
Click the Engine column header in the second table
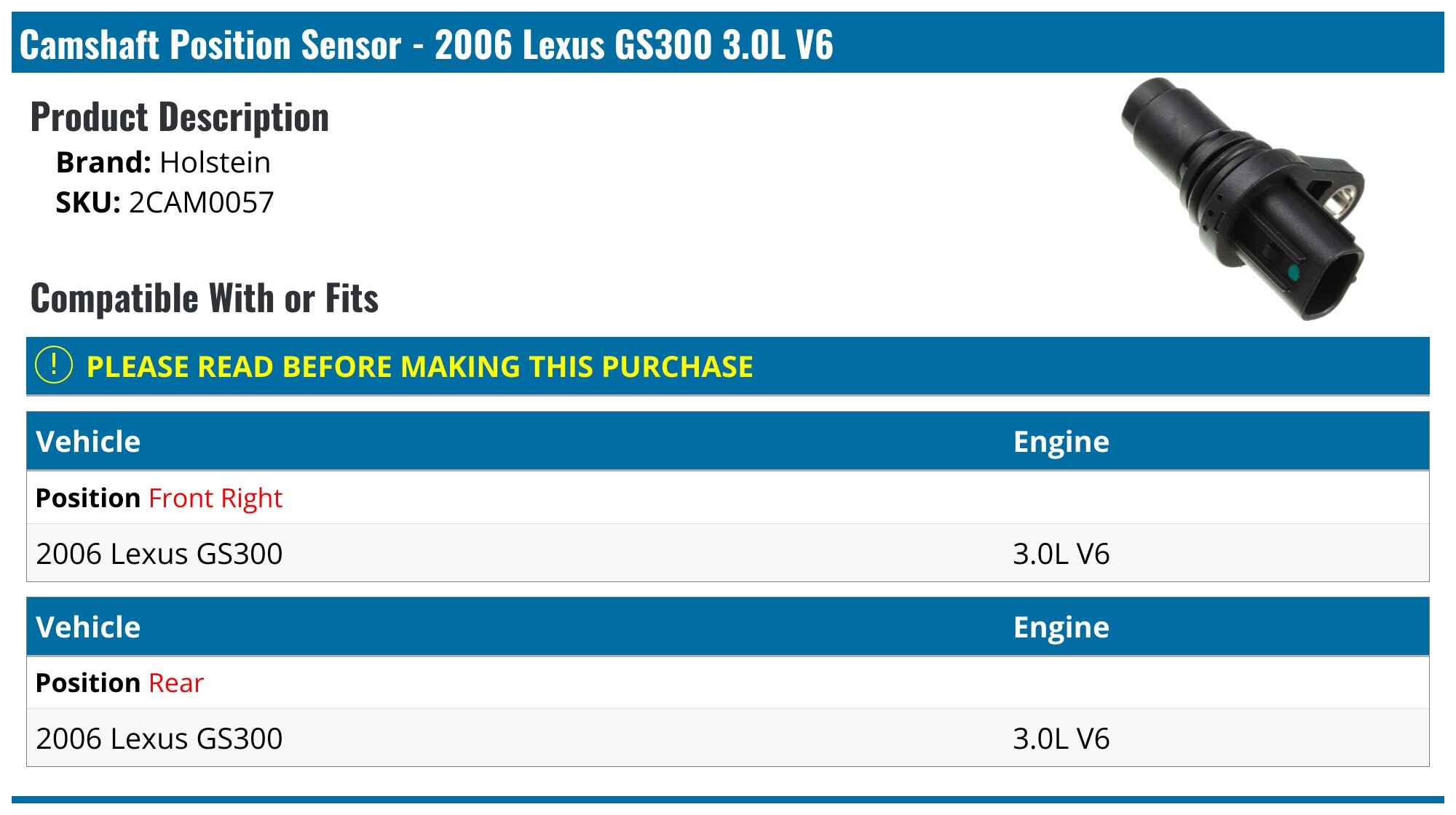point(1061,627)
